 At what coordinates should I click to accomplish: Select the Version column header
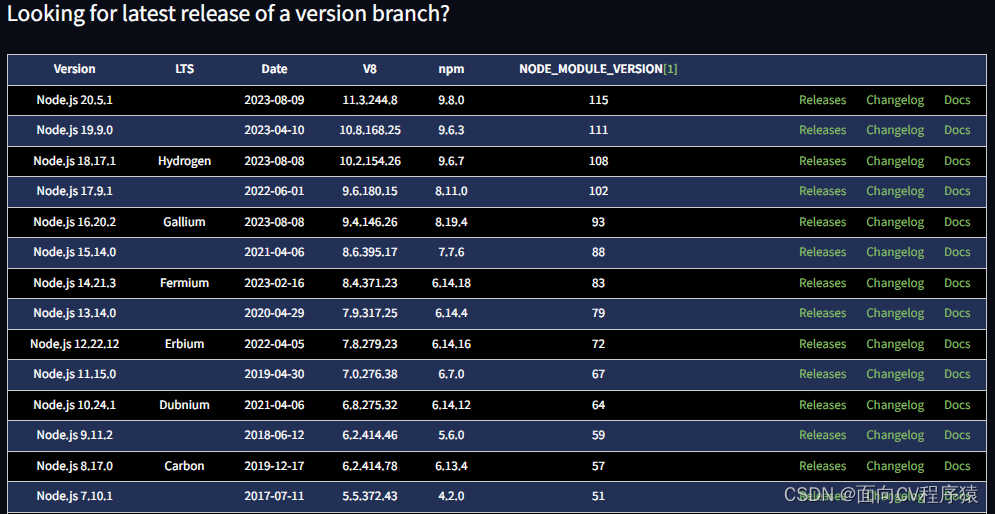click(74, 69)
